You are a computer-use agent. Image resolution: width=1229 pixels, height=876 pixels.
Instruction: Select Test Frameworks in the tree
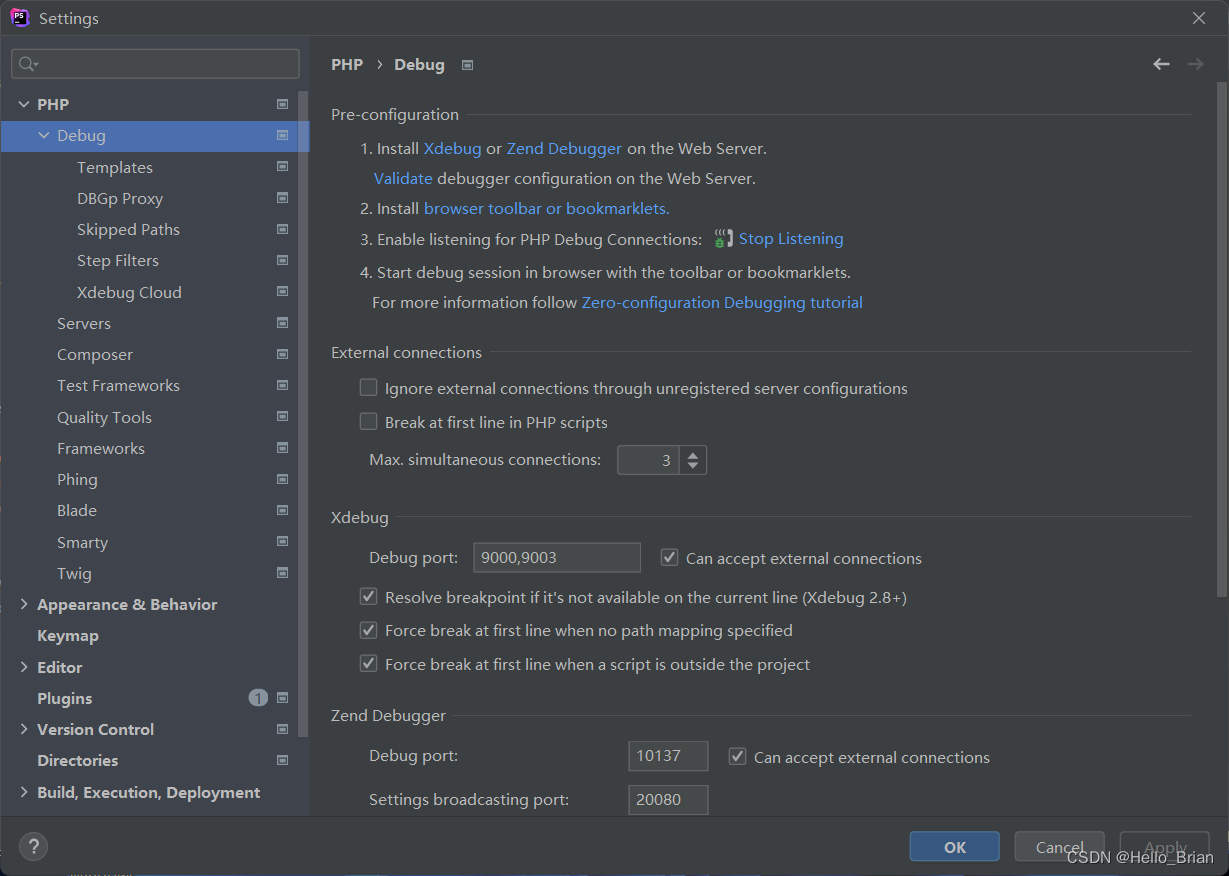tap(118, 386)
